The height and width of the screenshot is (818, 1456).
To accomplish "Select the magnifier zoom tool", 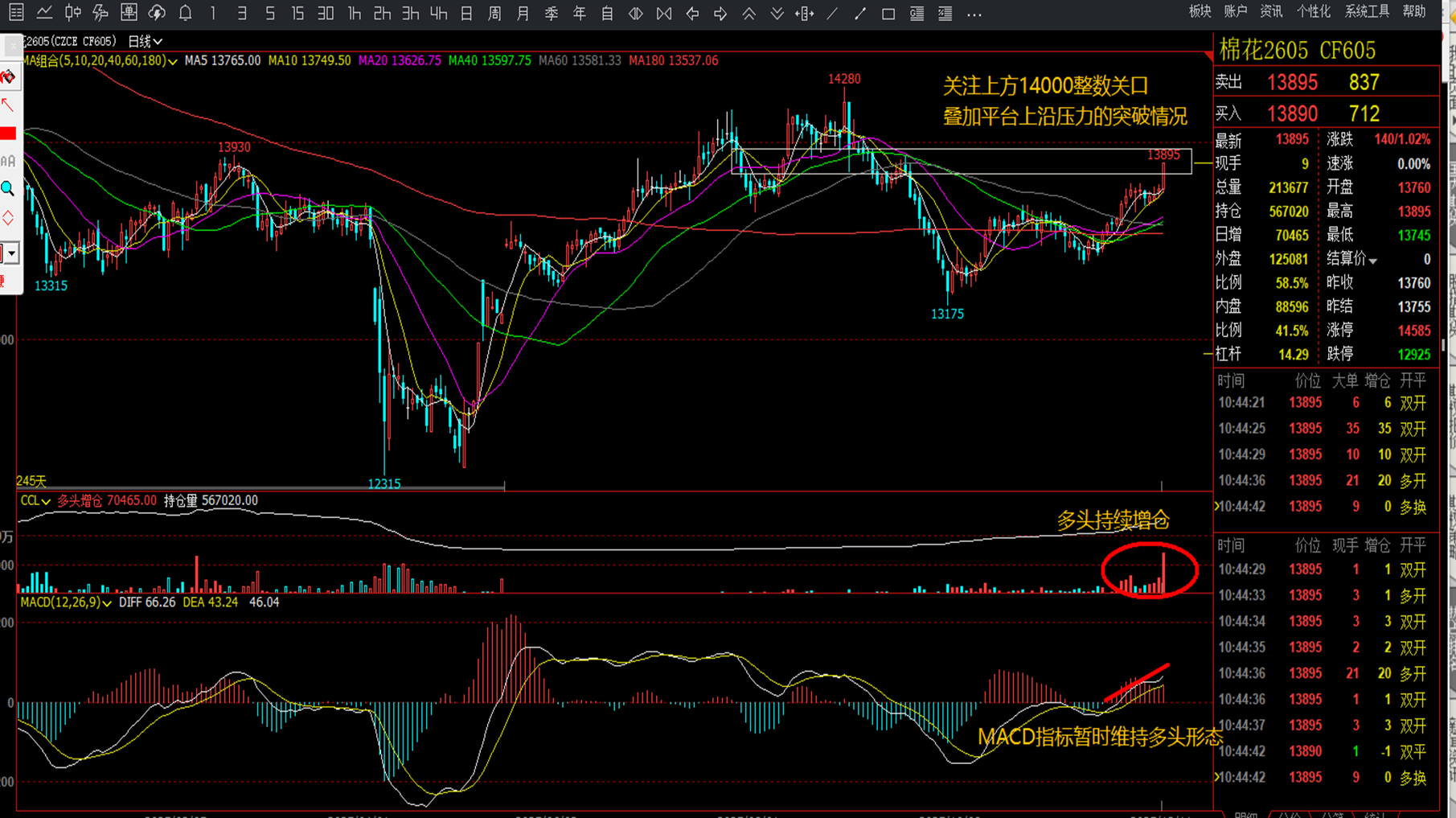I will click(8, 189).
